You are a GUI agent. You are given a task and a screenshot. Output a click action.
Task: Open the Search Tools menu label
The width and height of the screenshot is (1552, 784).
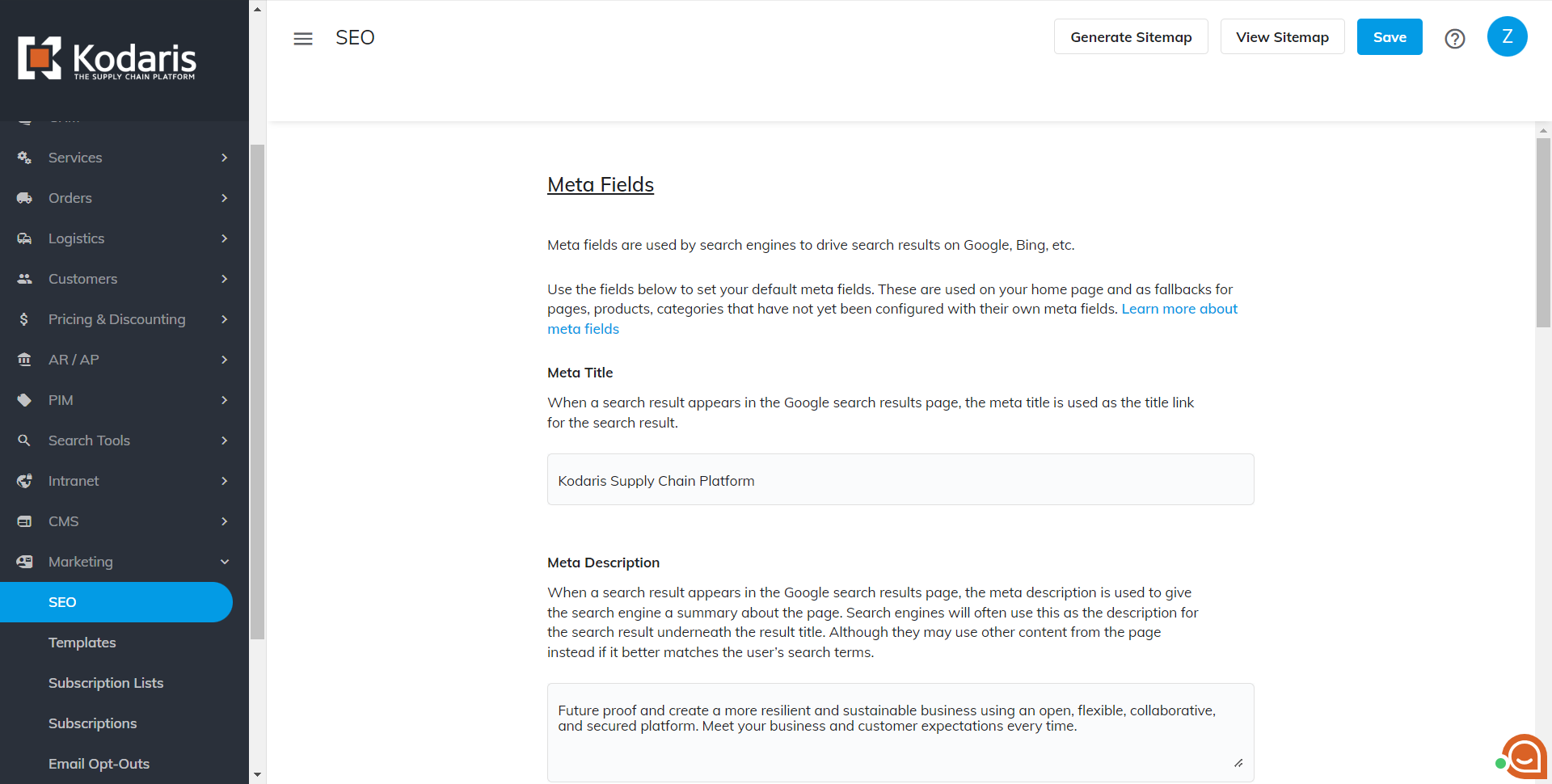click(x=89, y=440)
